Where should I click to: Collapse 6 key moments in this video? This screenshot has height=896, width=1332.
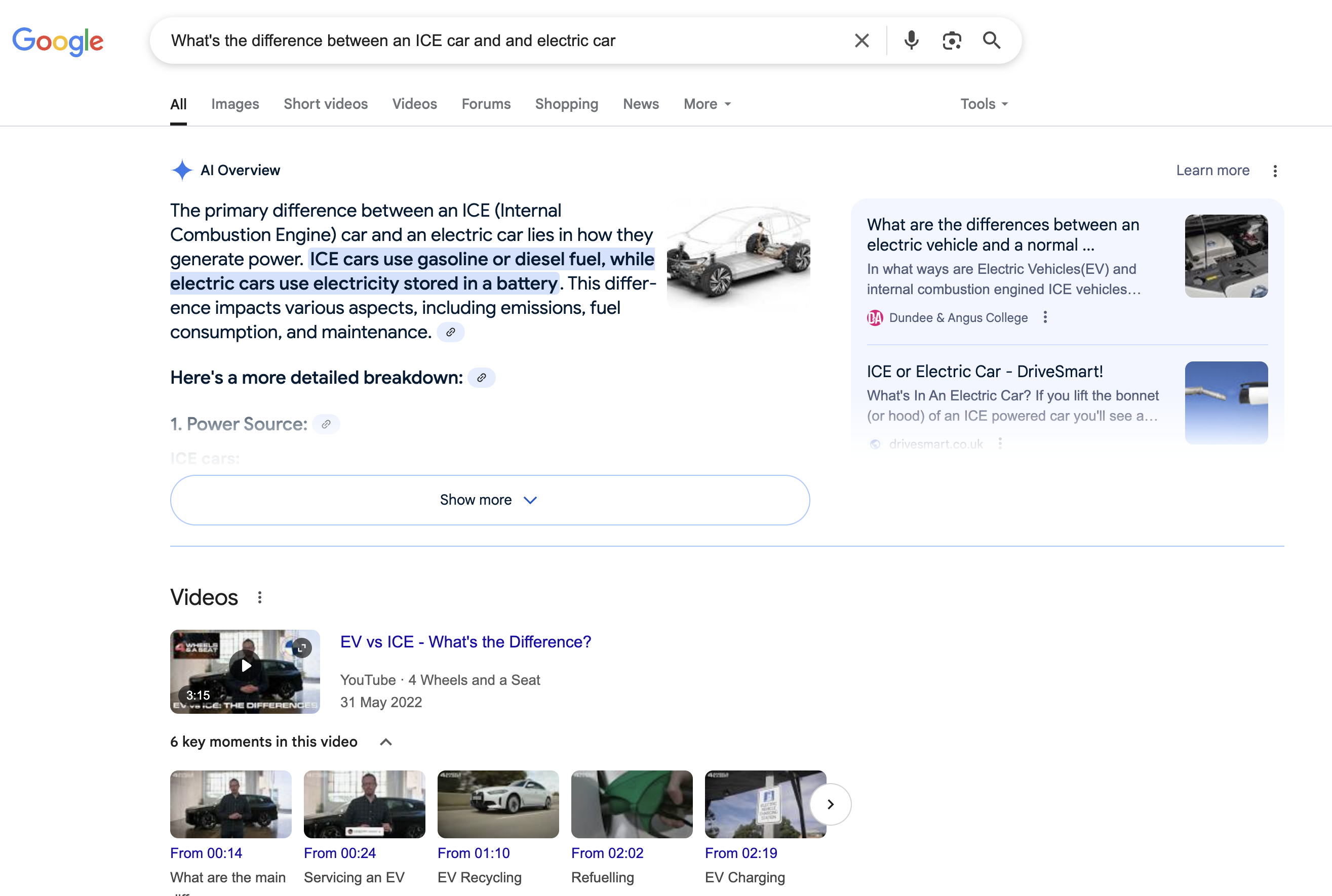pyautogui.click(x=386, y=742)
